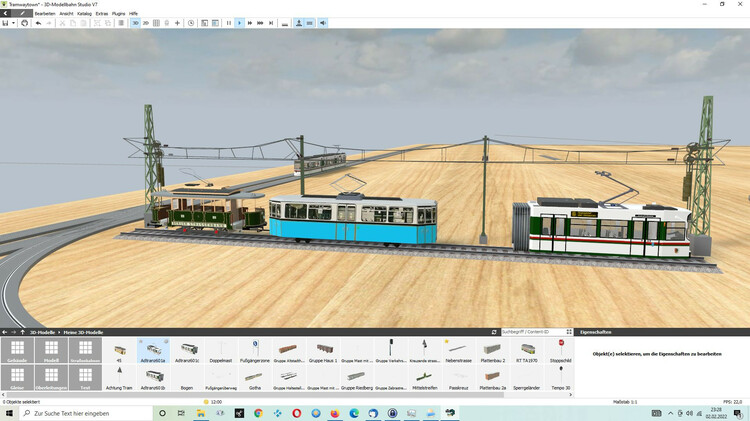Click the Windows Start button

9,413
